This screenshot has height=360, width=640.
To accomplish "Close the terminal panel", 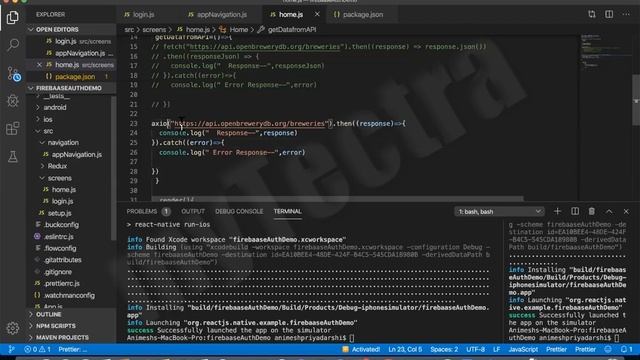I will point(626,211).
